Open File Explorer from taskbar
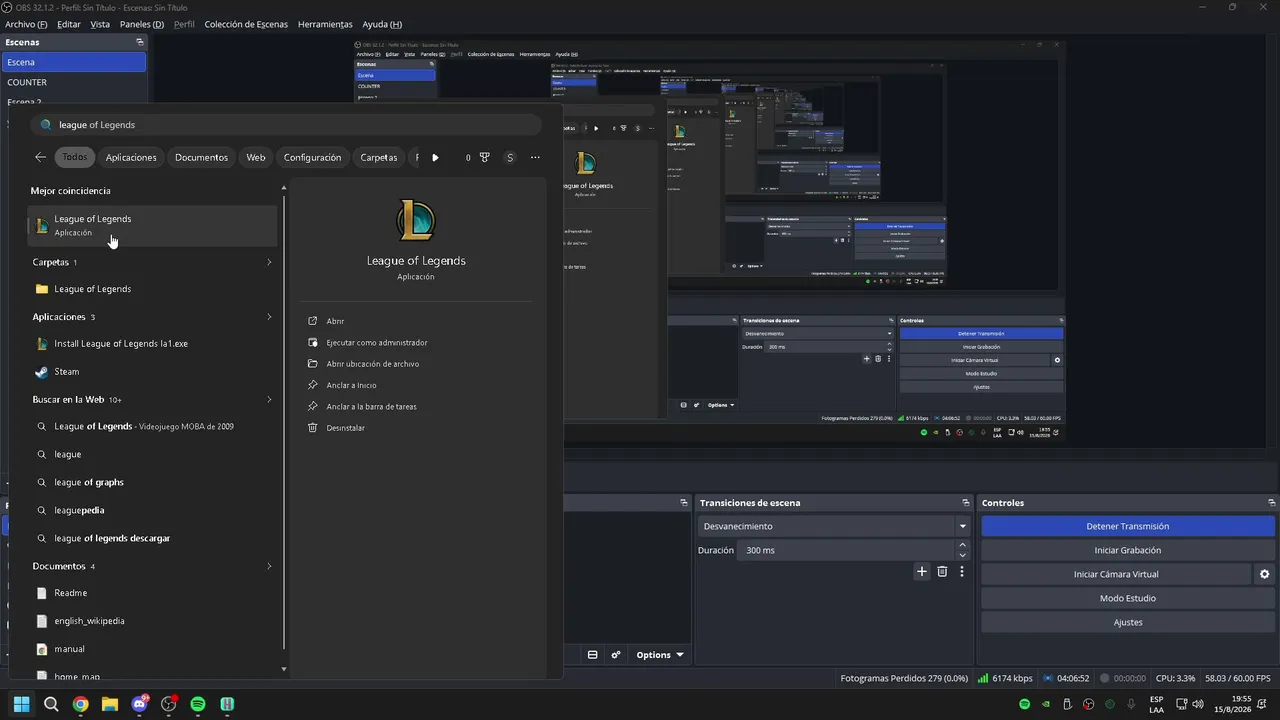 coord(109,704)
